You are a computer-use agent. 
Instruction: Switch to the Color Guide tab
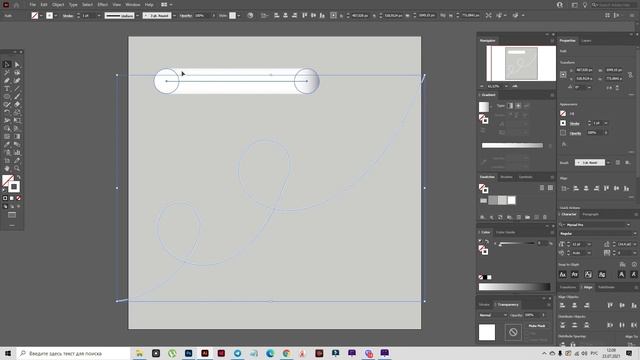pyautogui.click(x=505, y=232)
